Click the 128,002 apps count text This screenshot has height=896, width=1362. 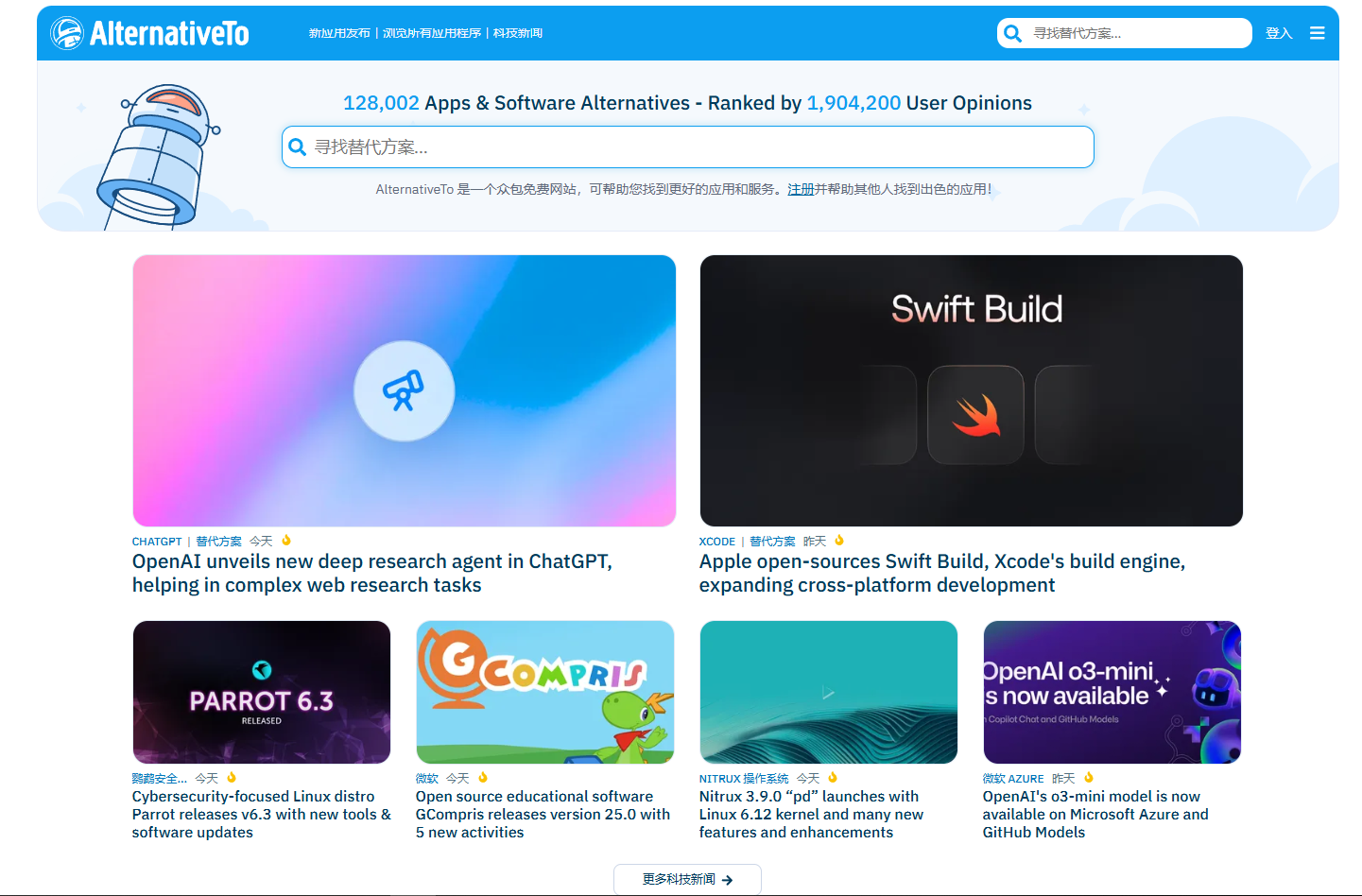(x=381, y=103)
